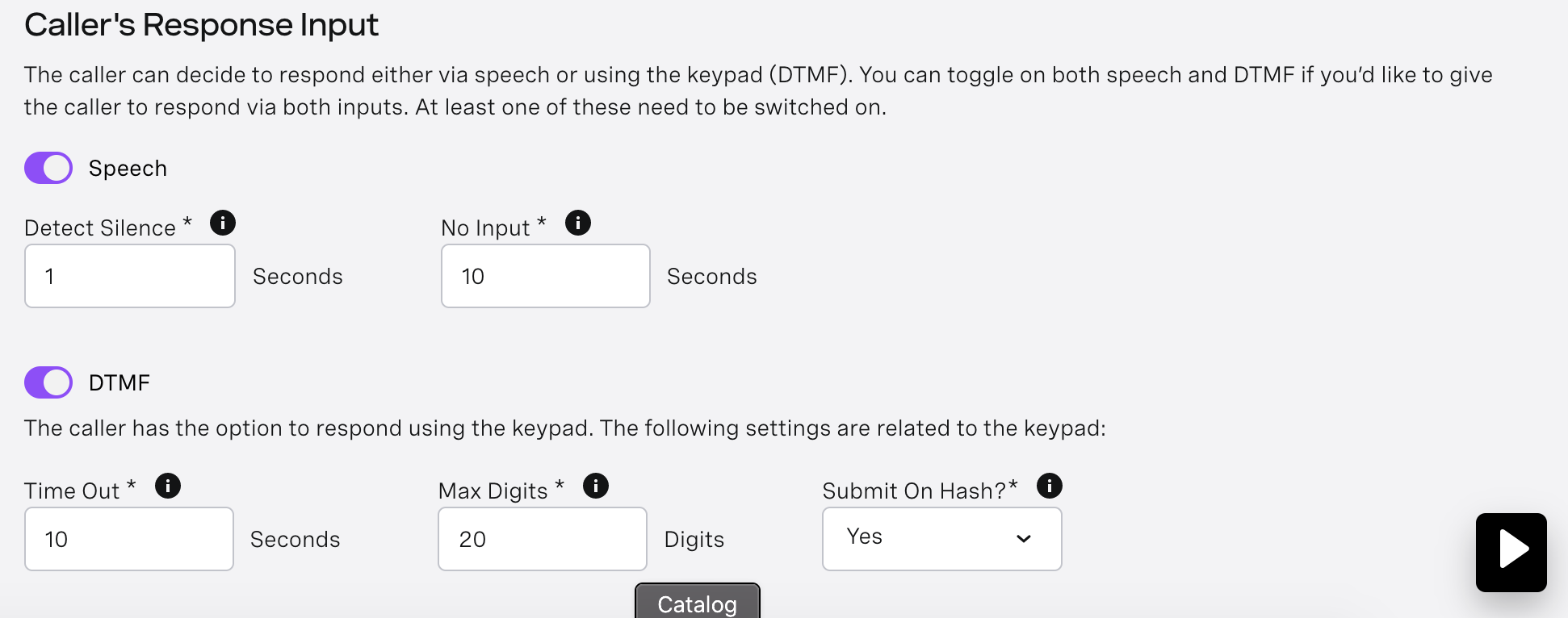Show the Max Digits info icon

pos(596,486)
